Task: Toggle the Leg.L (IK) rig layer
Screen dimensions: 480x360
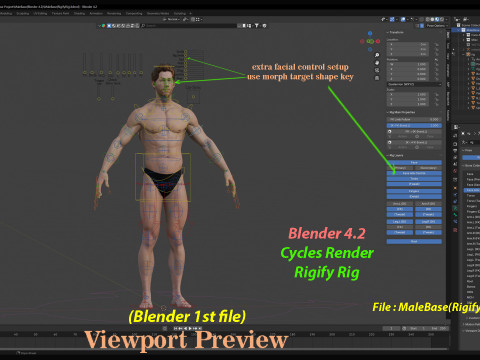Action: pos(400,222)
